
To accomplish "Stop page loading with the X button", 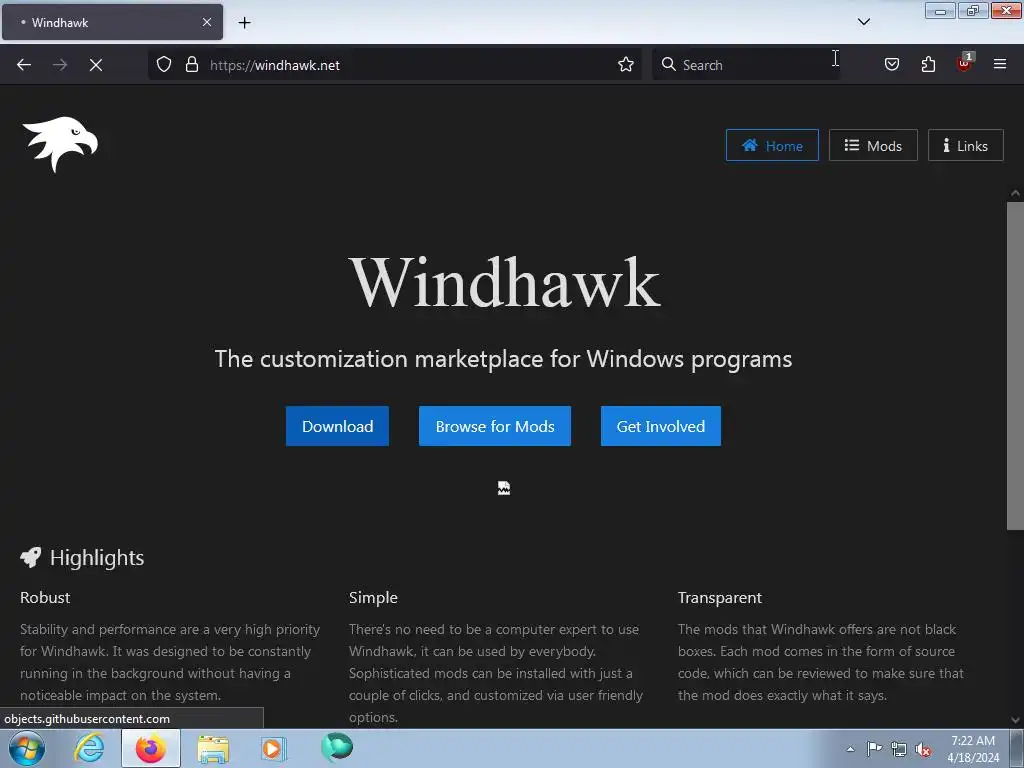I will (x=96, y=65).
